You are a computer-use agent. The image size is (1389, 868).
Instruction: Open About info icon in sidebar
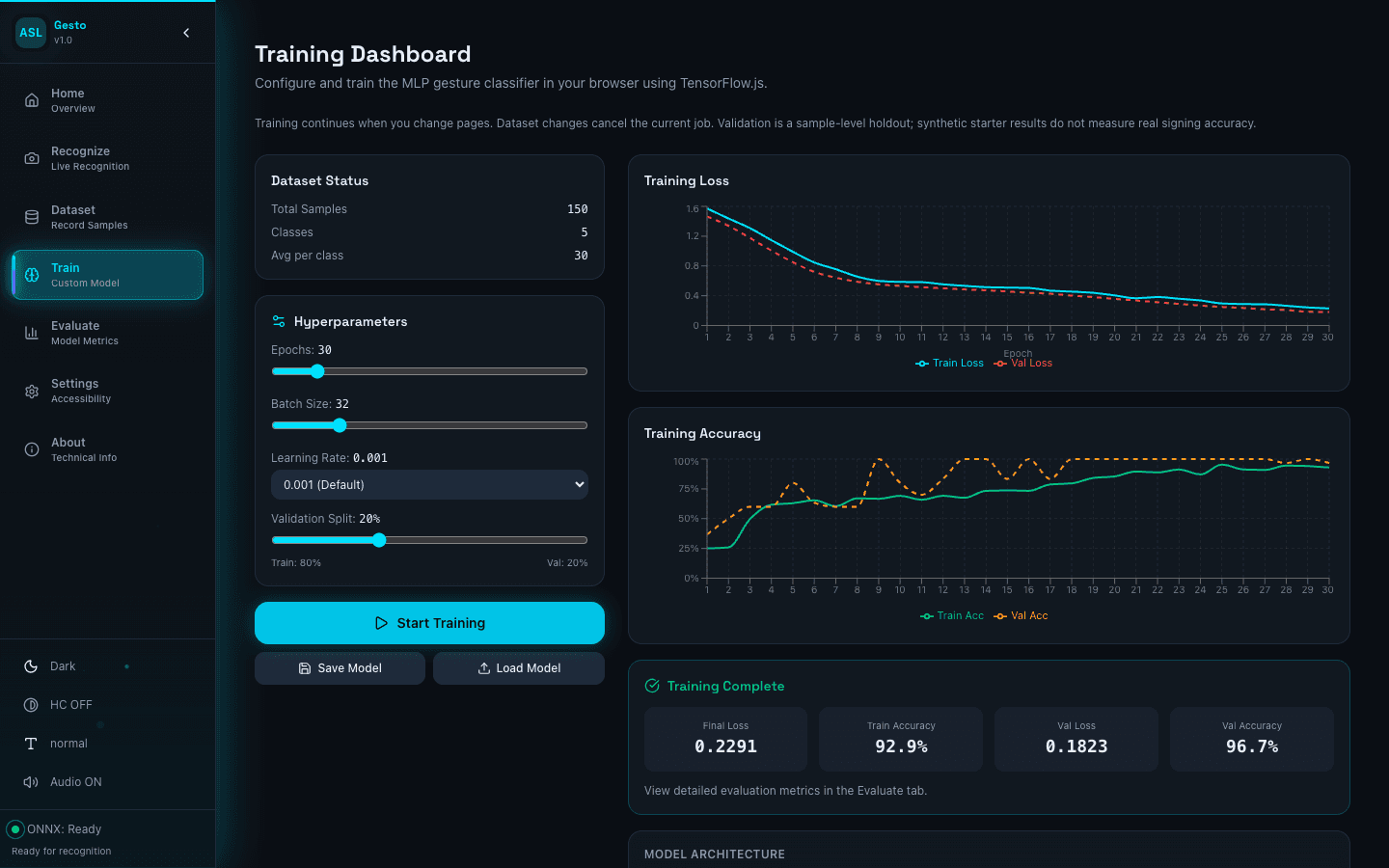pos(32,449)
